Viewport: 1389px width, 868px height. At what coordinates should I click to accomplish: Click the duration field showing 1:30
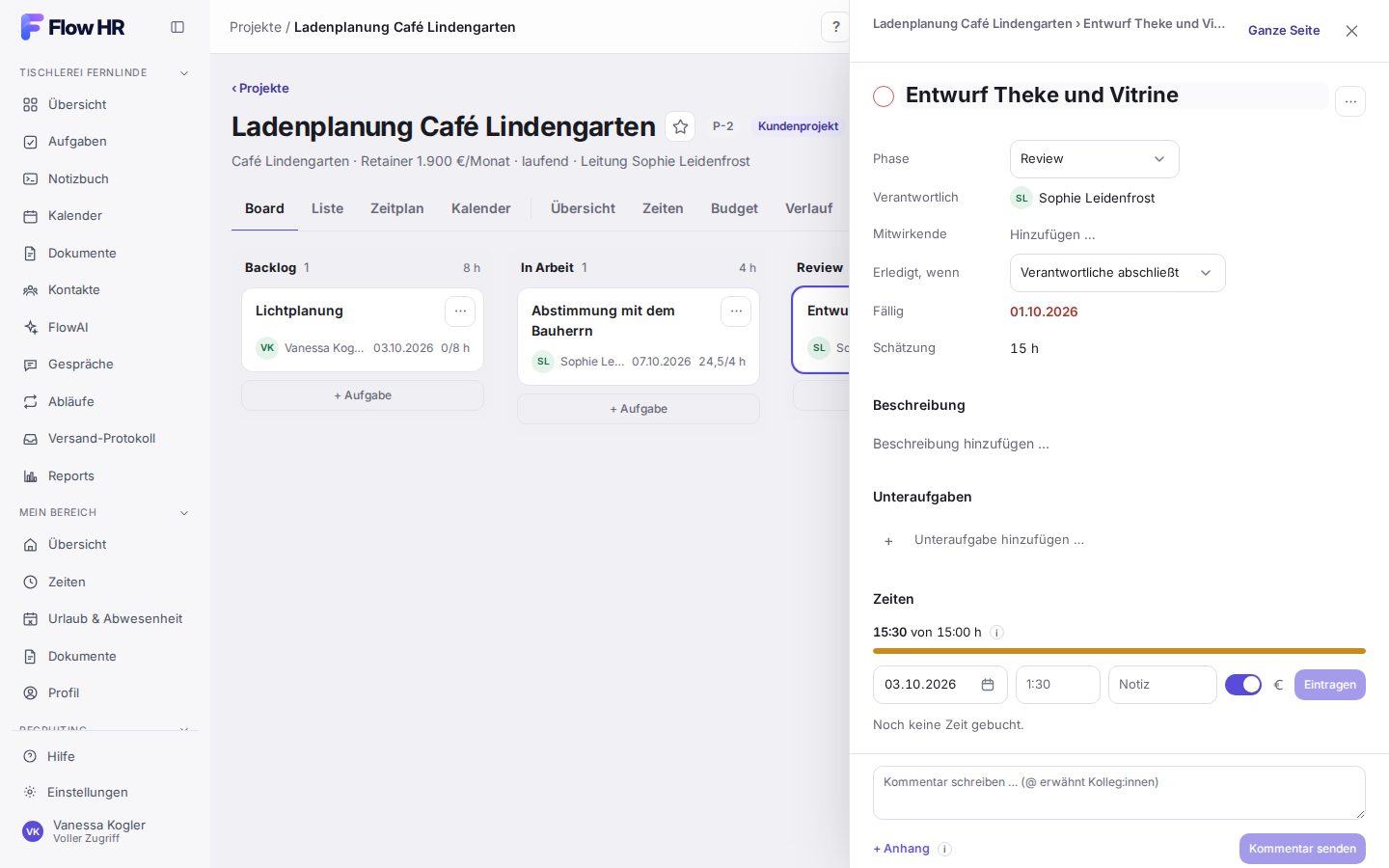coord(1057,685)
